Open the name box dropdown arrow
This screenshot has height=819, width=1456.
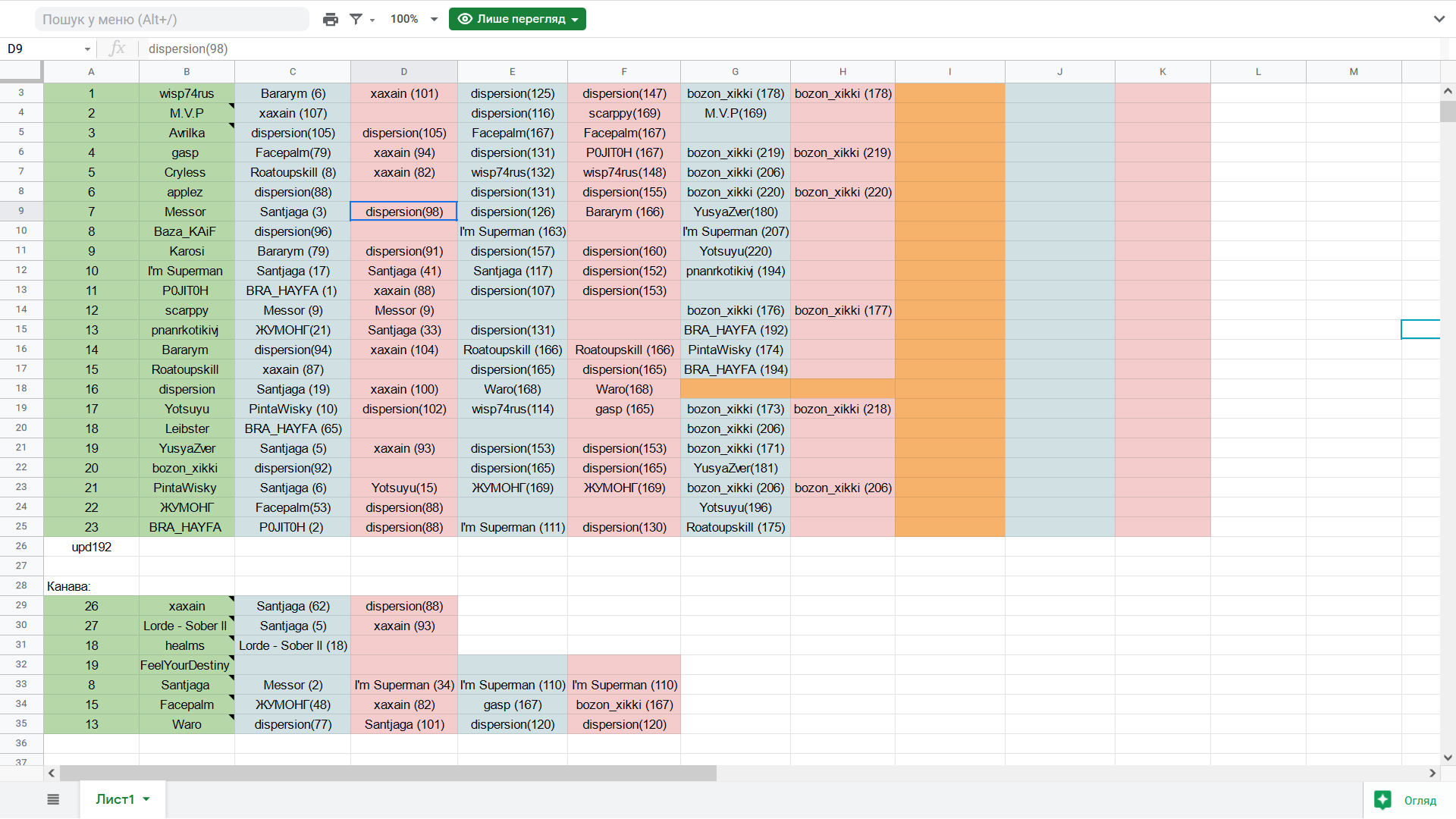(87, 49)
